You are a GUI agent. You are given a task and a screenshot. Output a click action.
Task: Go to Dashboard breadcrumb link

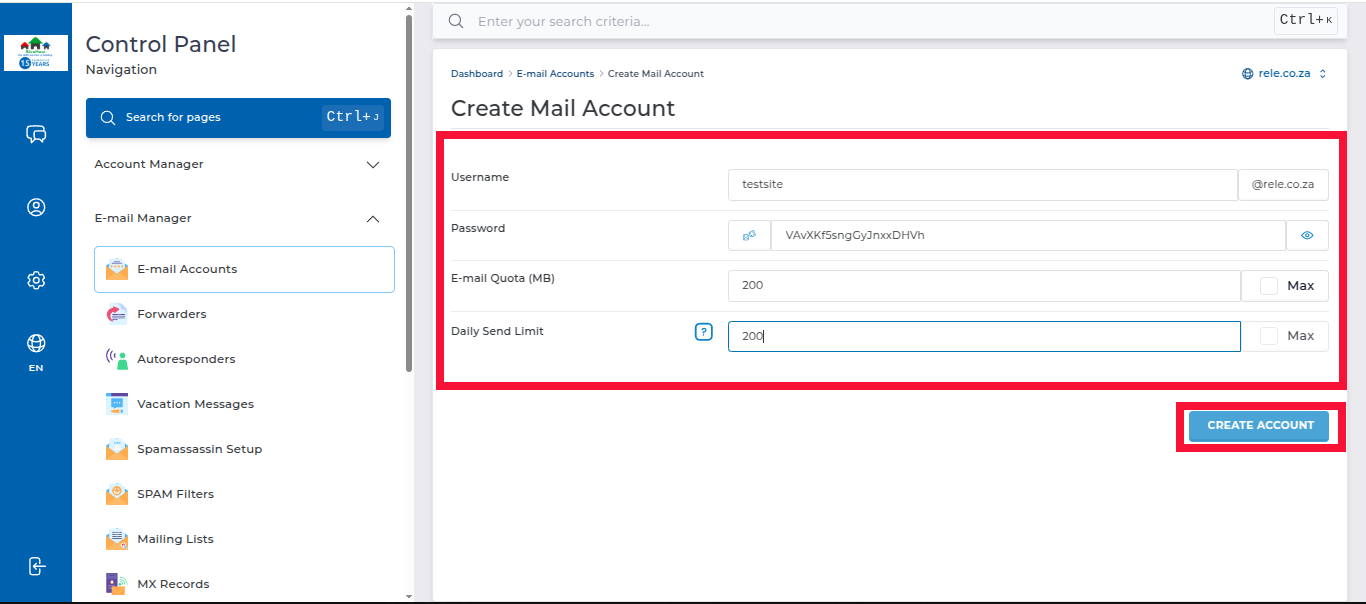pos(477,74)
